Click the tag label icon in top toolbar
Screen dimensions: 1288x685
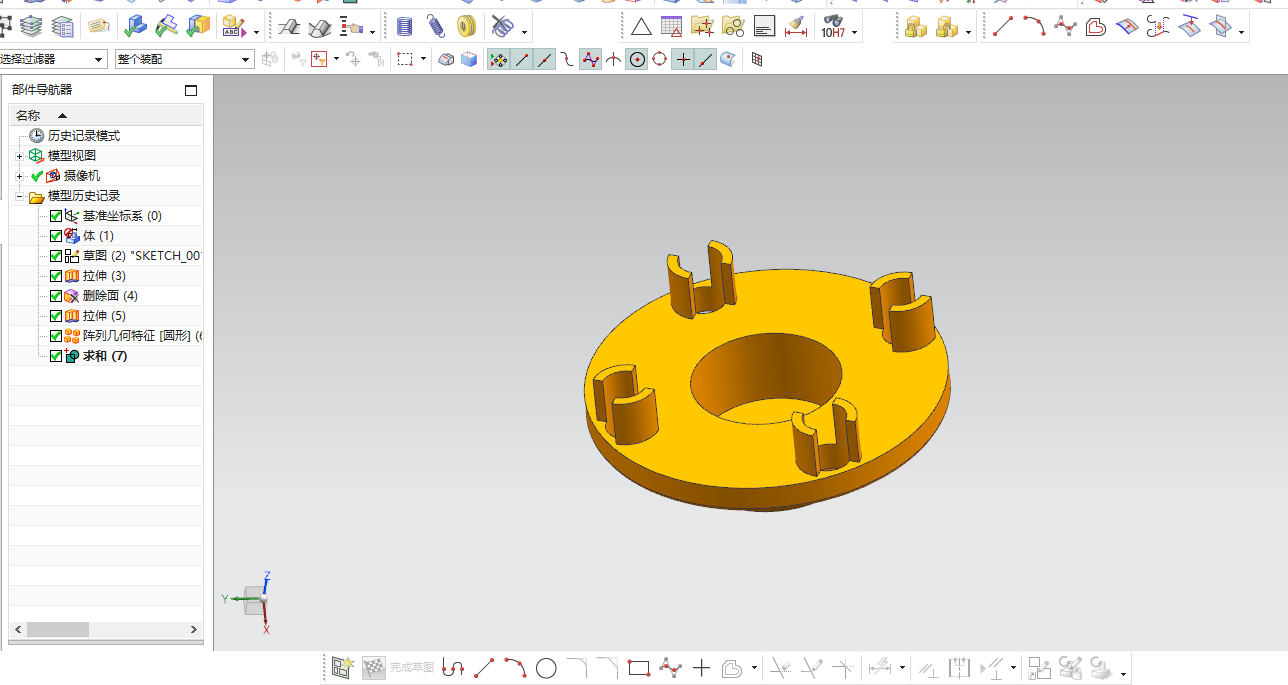[98, 27]
